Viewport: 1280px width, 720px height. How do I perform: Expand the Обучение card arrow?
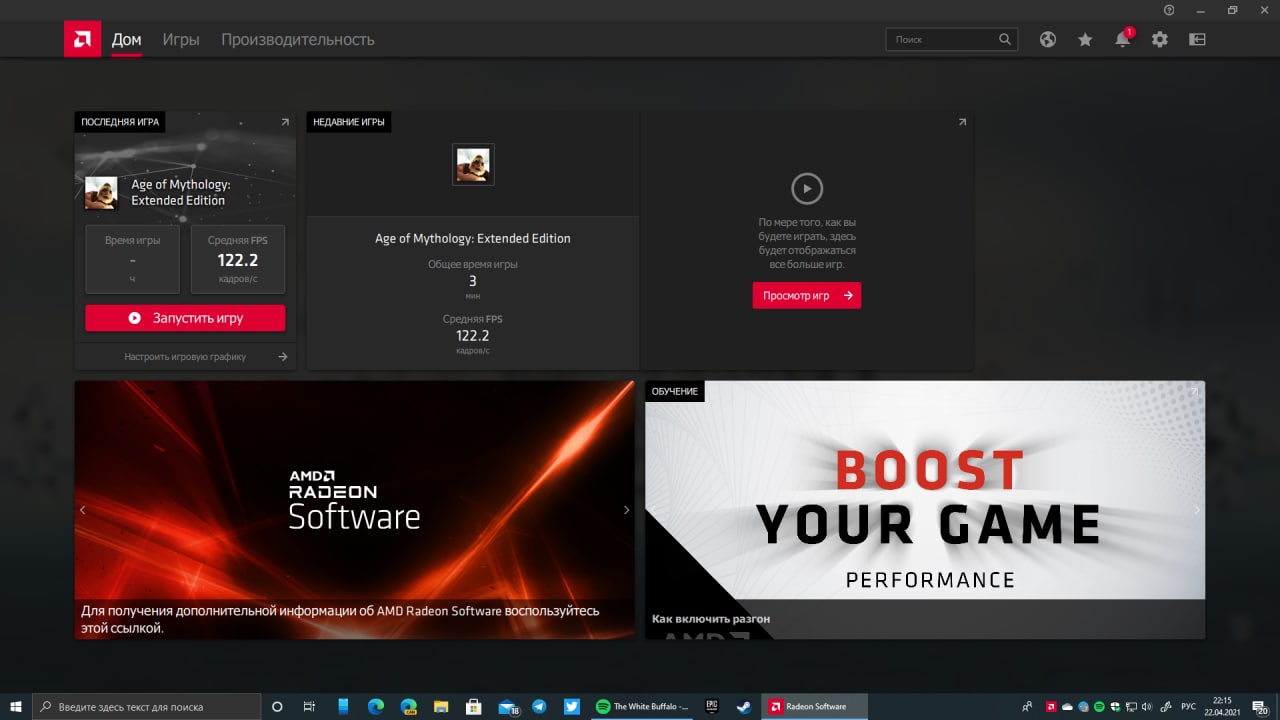point(1193,391)
